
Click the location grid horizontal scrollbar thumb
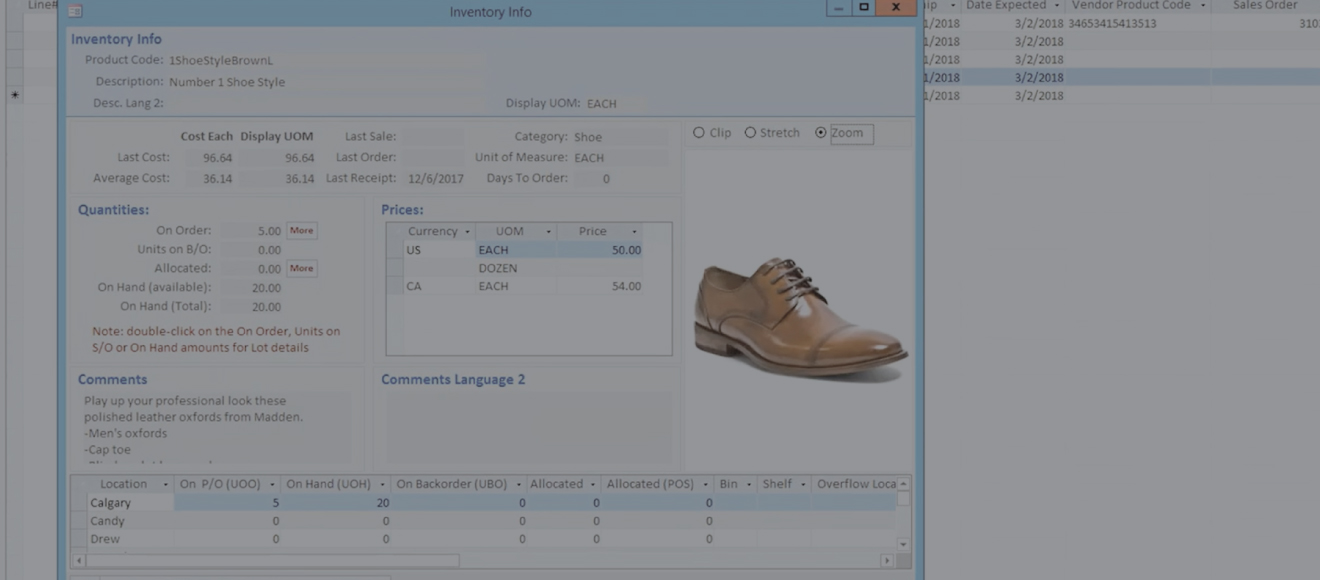tap(270, 561)
